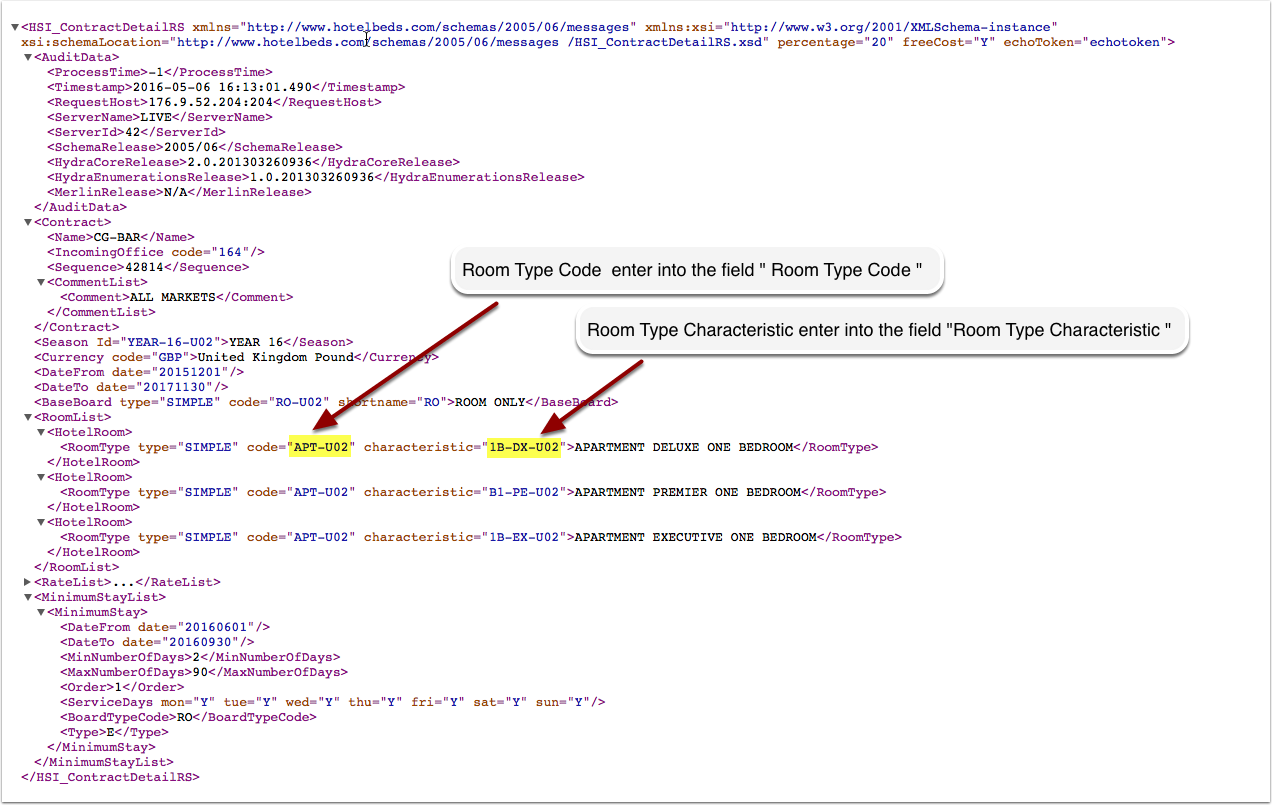Click the percentage="20" attribute
The width and height of the screenshot is (1272, 805).
[x=836, y=42]
